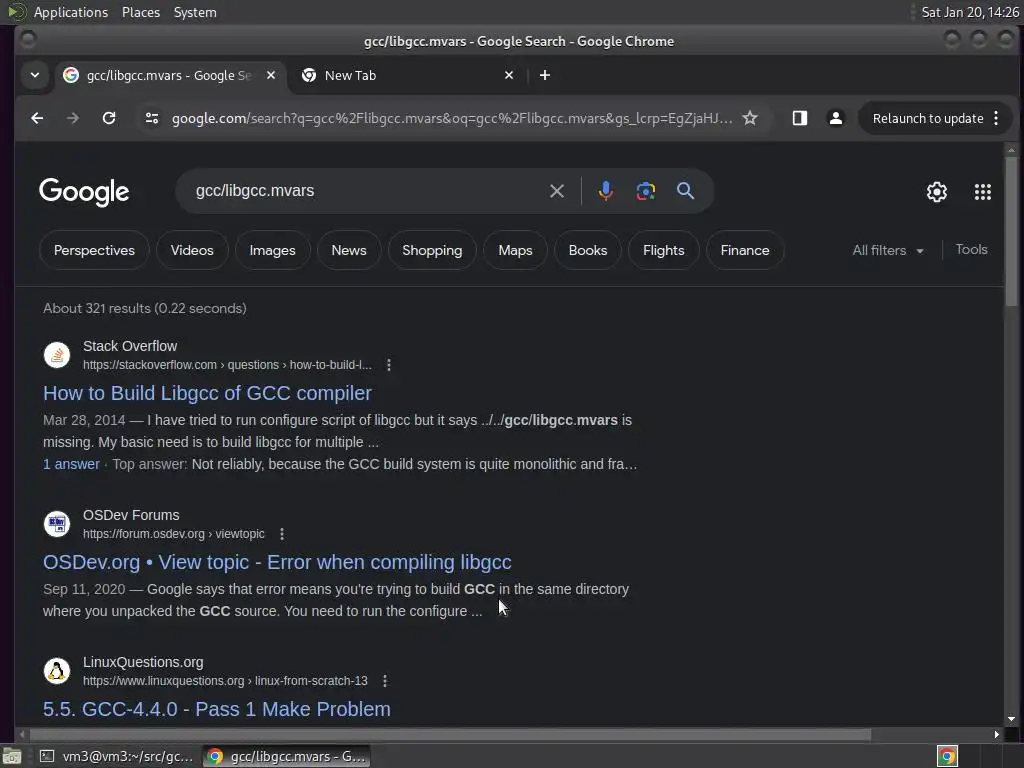The width and height of the screenshot is (1024, 768).
Task: Open more options for LinuxQuestions result
Action: point(385,681)
